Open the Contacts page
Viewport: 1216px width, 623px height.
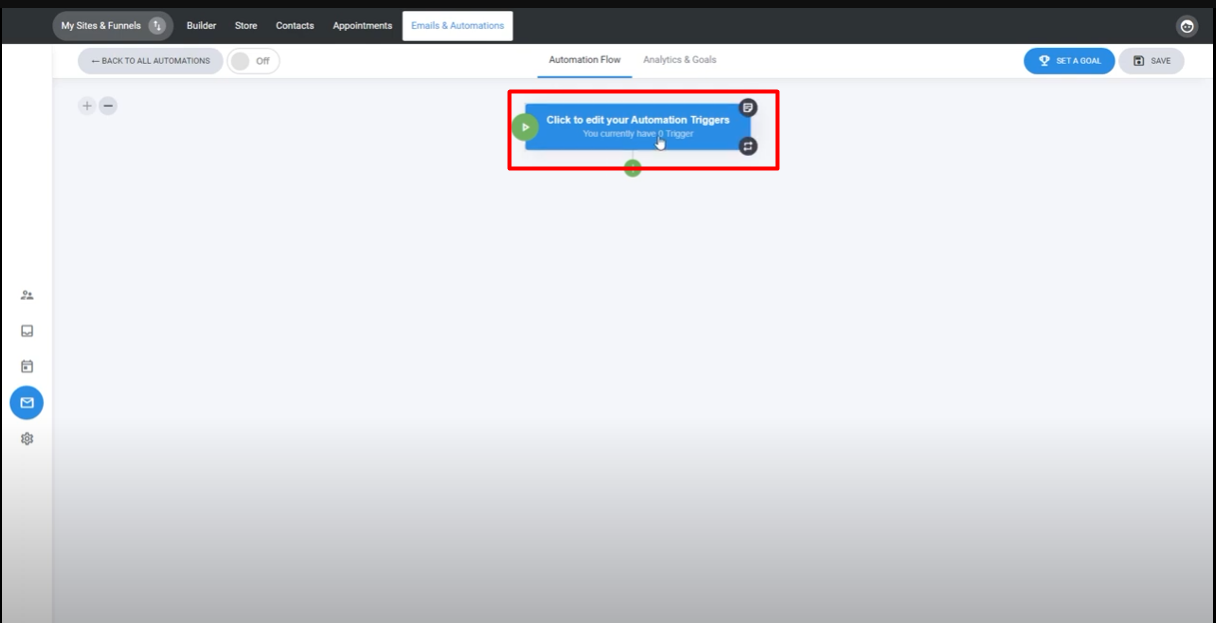(x=295, y=26)
